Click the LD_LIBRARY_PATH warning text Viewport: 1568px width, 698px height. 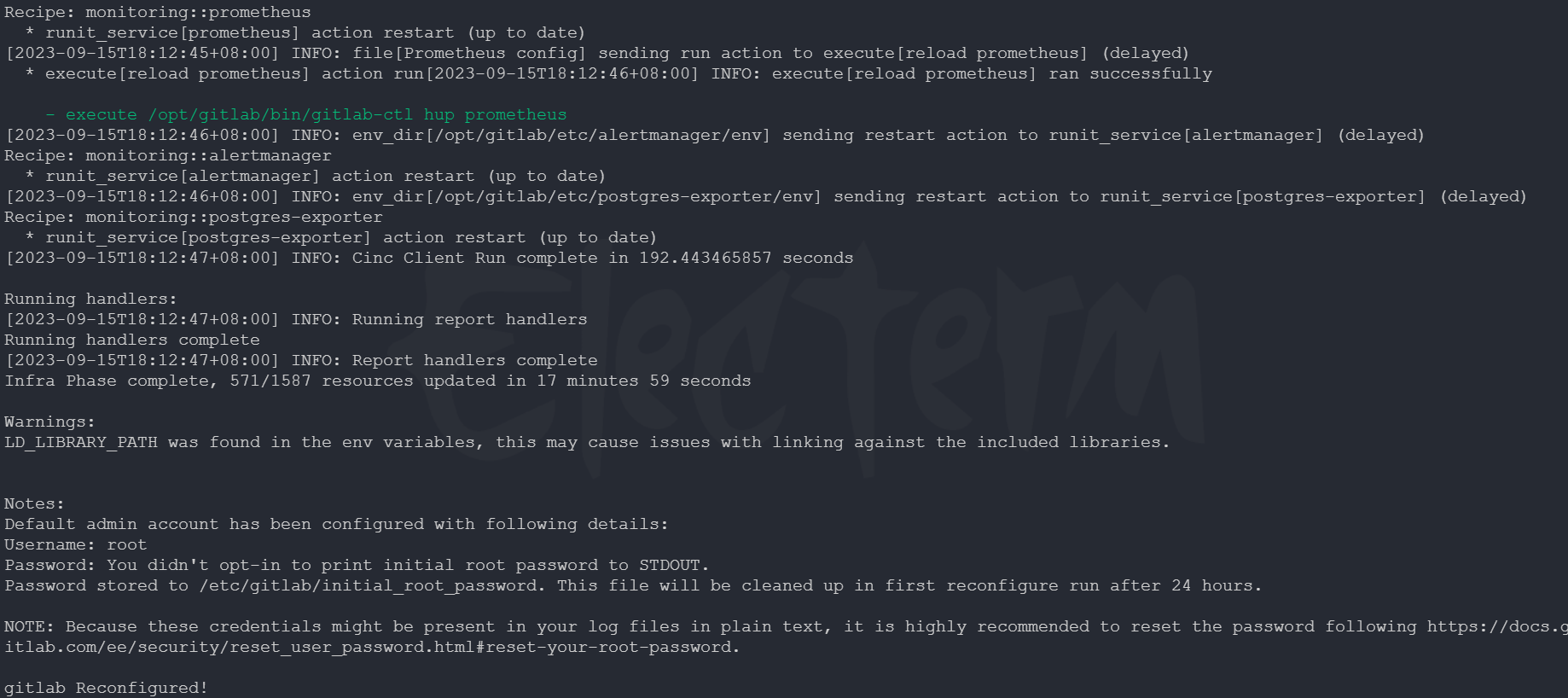pyautogui.click(x=587, y=442)
